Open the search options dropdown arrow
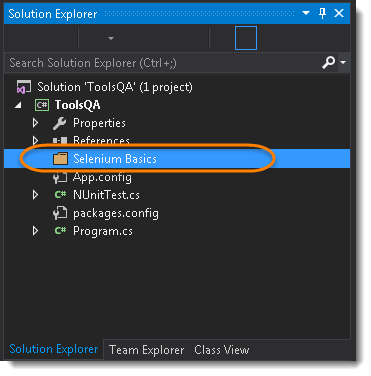Image resolution: width=371 pixels, height=376 pixels. click(x=343, y=62)
